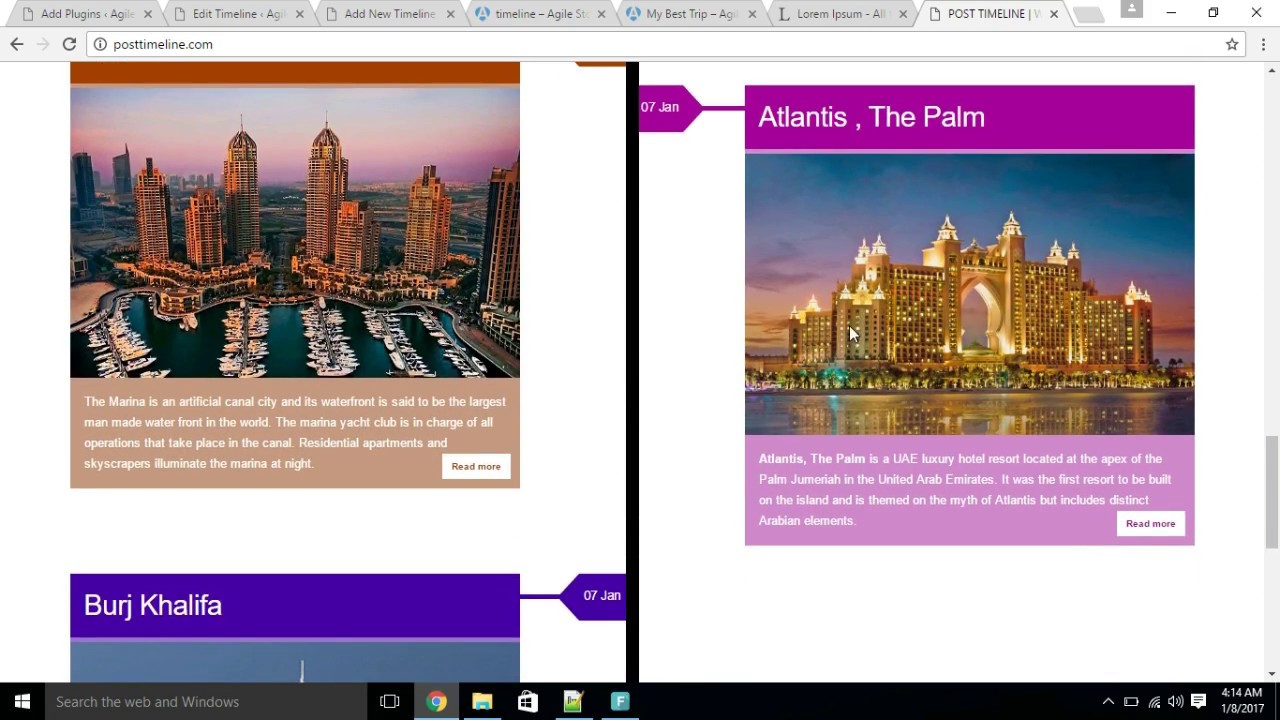1280x720 pixels.
Task: Close the Edit Timeline tab
Action: pos(299,14)
